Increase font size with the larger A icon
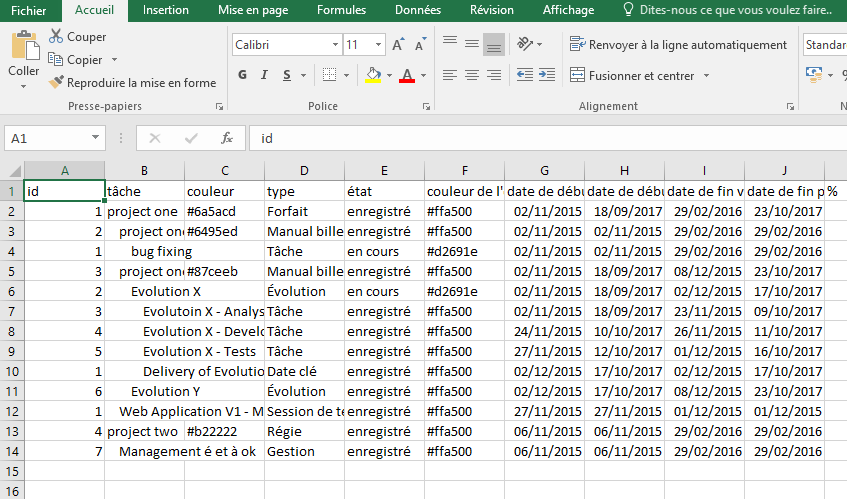This screenshot has width=847, height=499. coord(398,45)
